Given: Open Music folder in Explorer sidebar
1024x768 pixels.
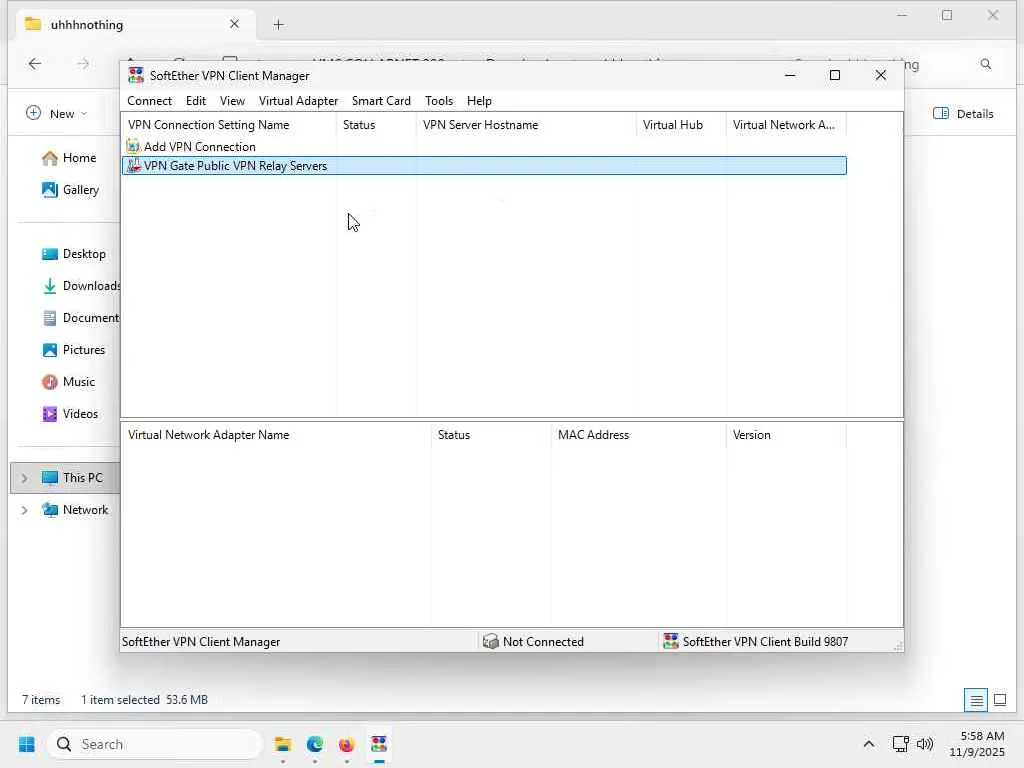Looking at the screenshot, I should click(69, 382).
